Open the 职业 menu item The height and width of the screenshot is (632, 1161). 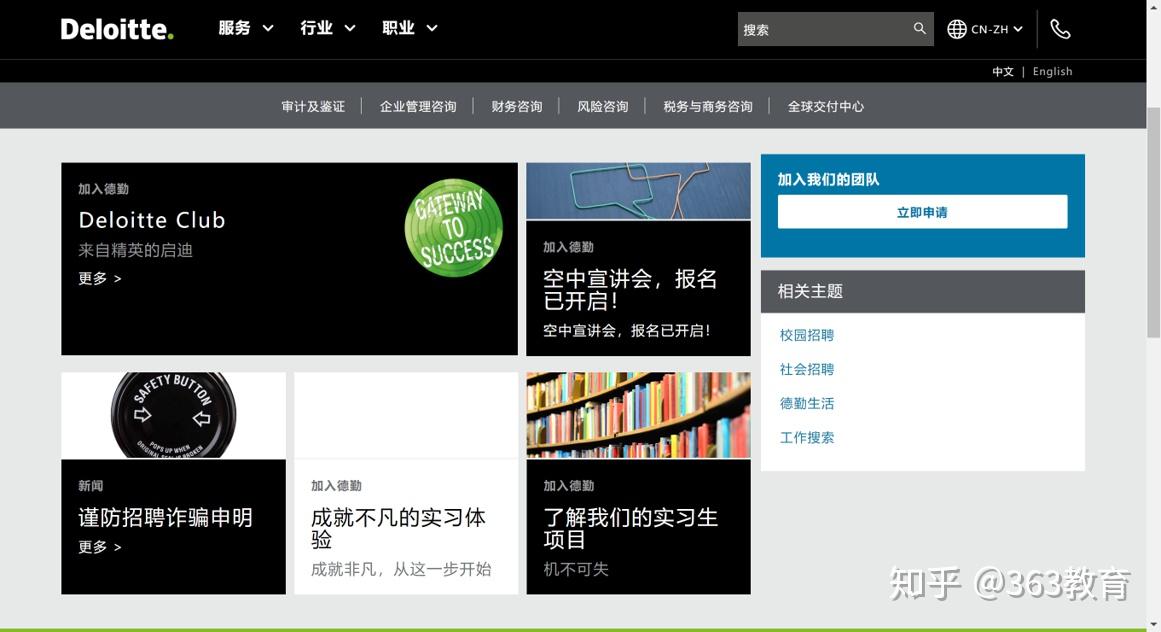398,28
